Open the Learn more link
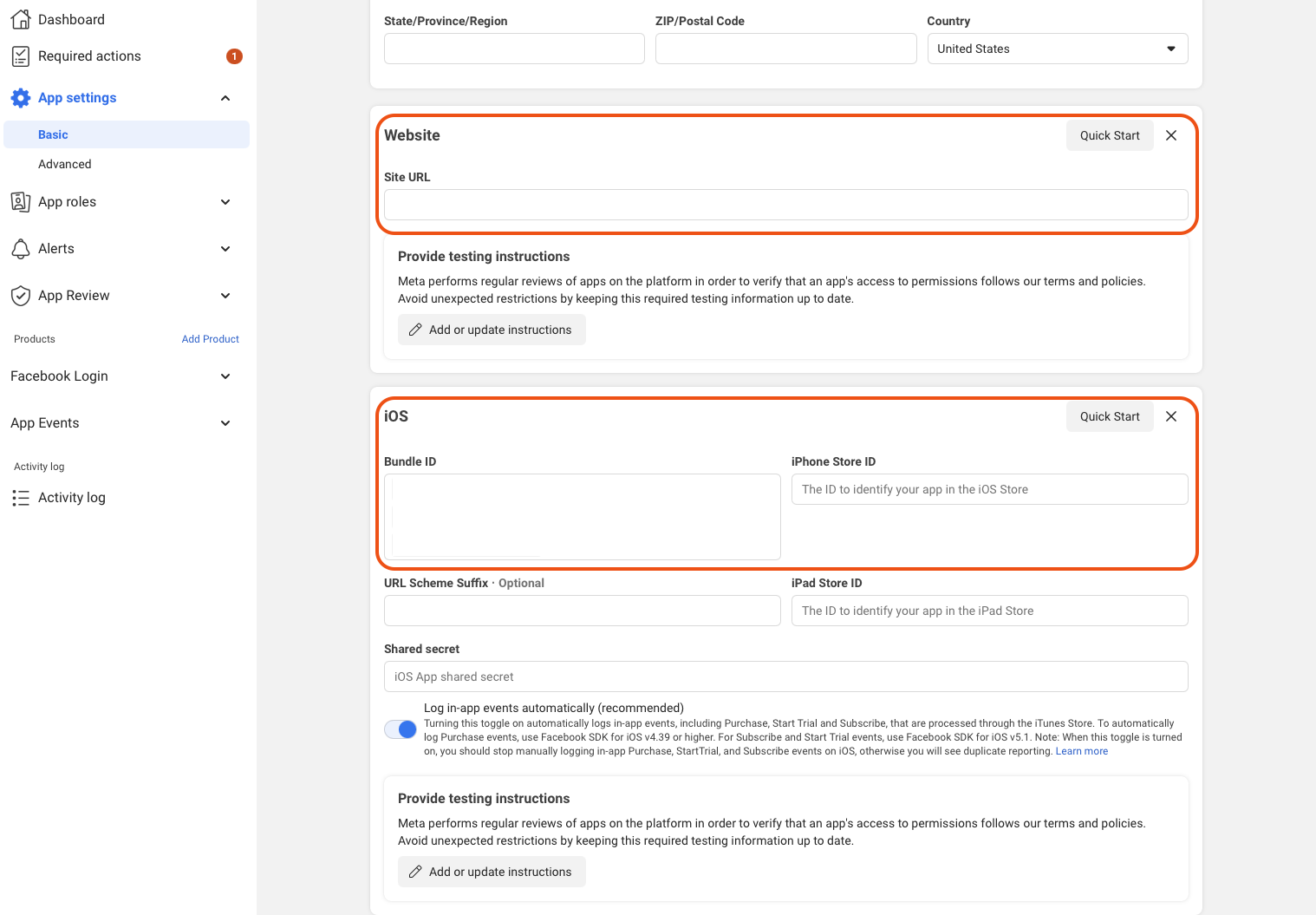This screenshot has height=915, width=1316. pos(1082,751)
